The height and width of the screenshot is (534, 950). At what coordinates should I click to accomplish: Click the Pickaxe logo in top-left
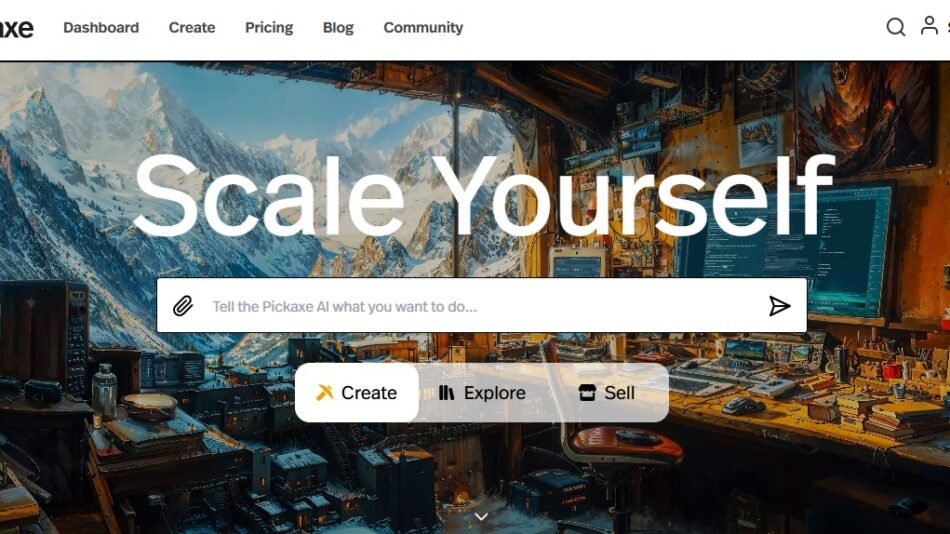[x=16, y=28]
